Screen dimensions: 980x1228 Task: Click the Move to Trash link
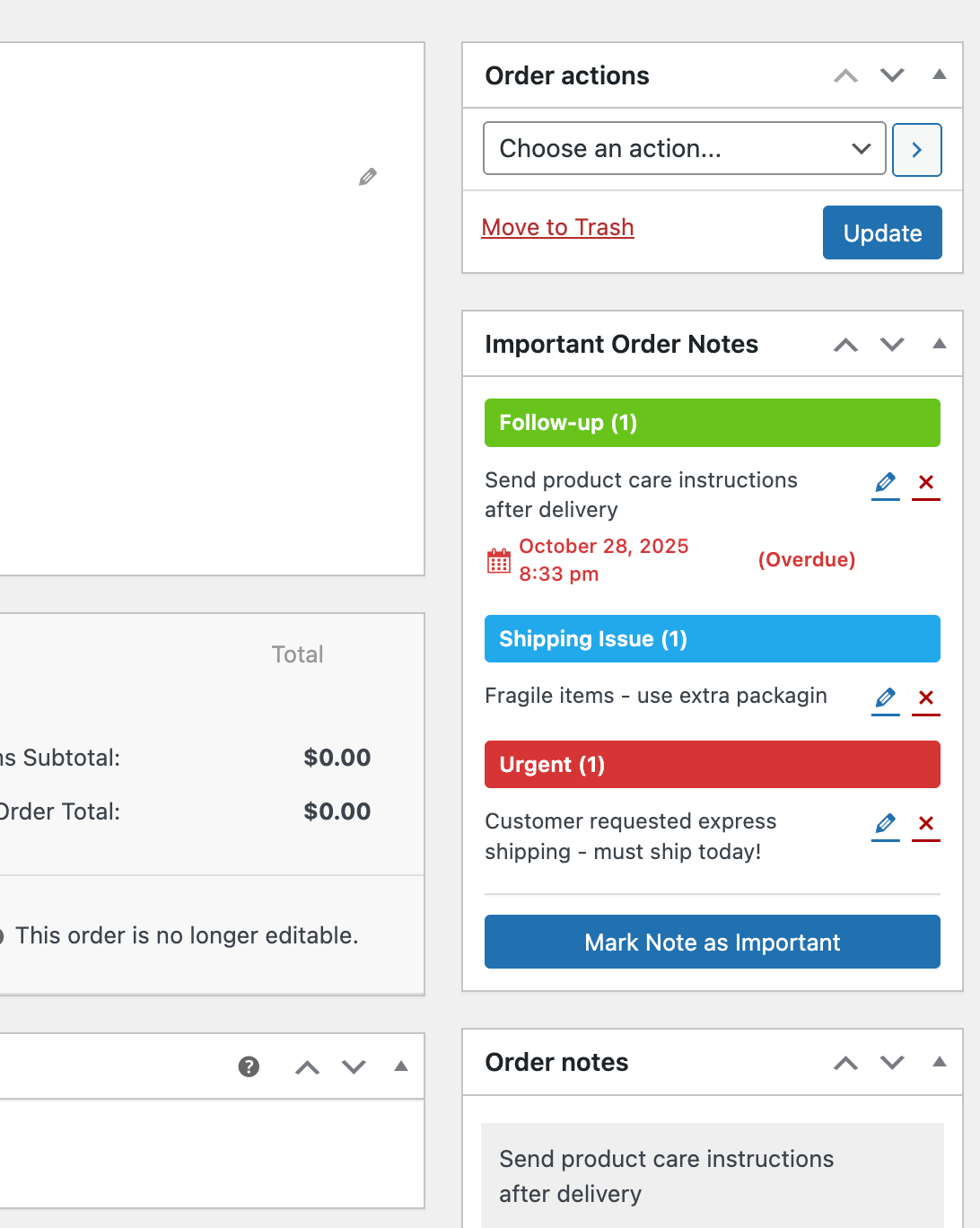(x=557, y=228)
